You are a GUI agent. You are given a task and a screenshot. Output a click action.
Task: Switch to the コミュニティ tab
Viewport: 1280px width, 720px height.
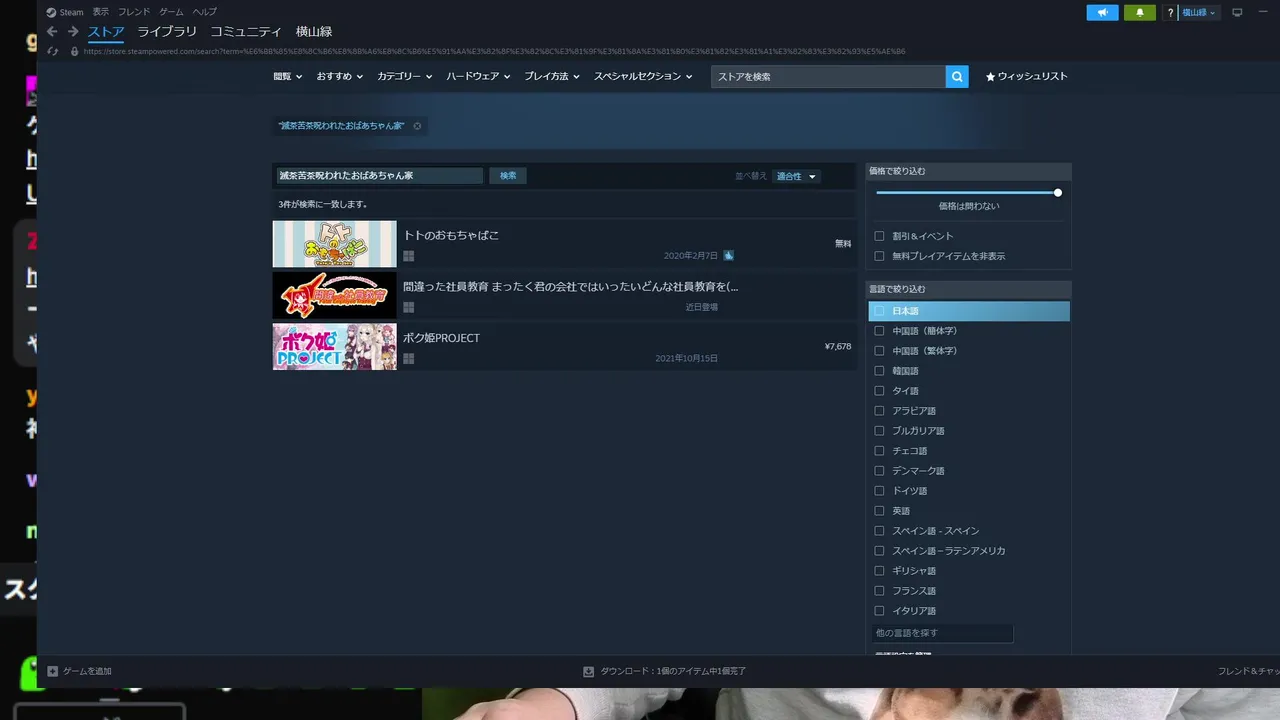point(246,32)
